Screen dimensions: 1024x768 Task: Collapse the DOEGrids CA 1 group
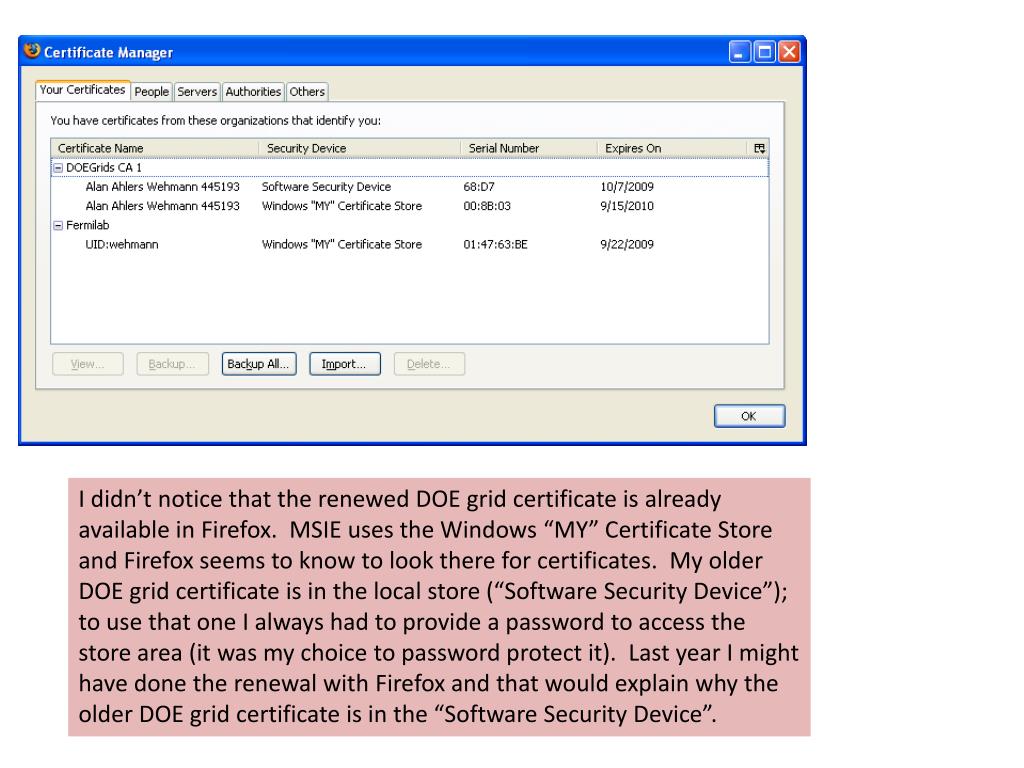(x=58, y=168)
